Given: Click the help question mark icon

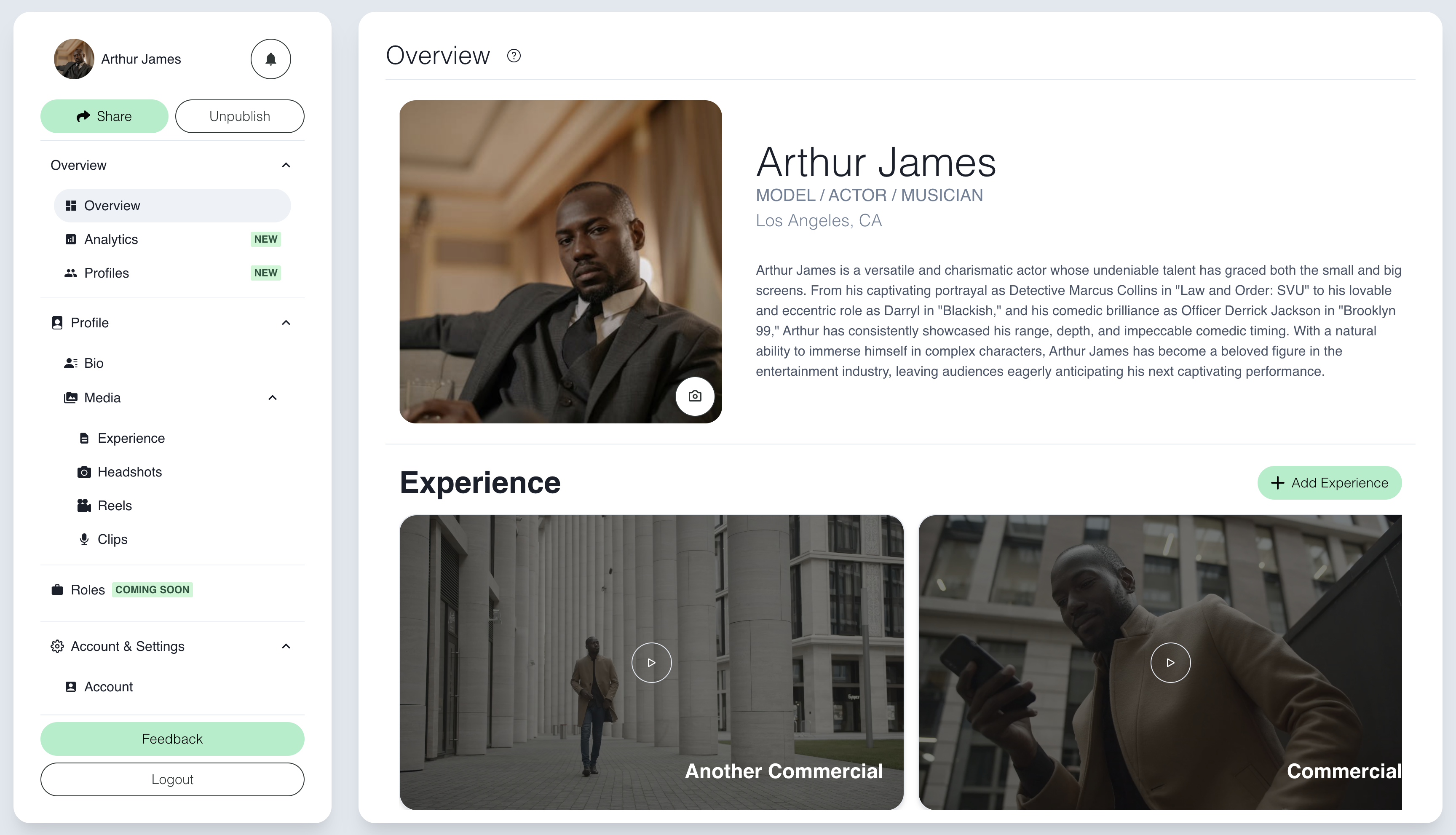Looking at the screenshot, I should [514, 56].
